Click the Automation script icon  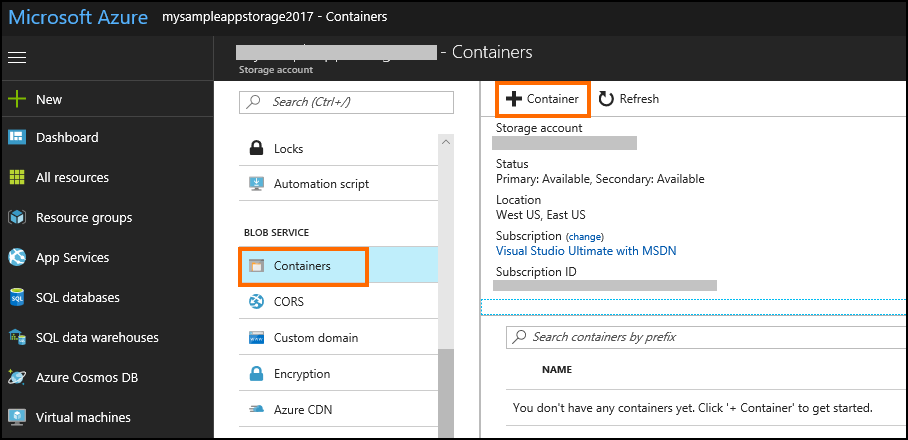coord(256,184)
